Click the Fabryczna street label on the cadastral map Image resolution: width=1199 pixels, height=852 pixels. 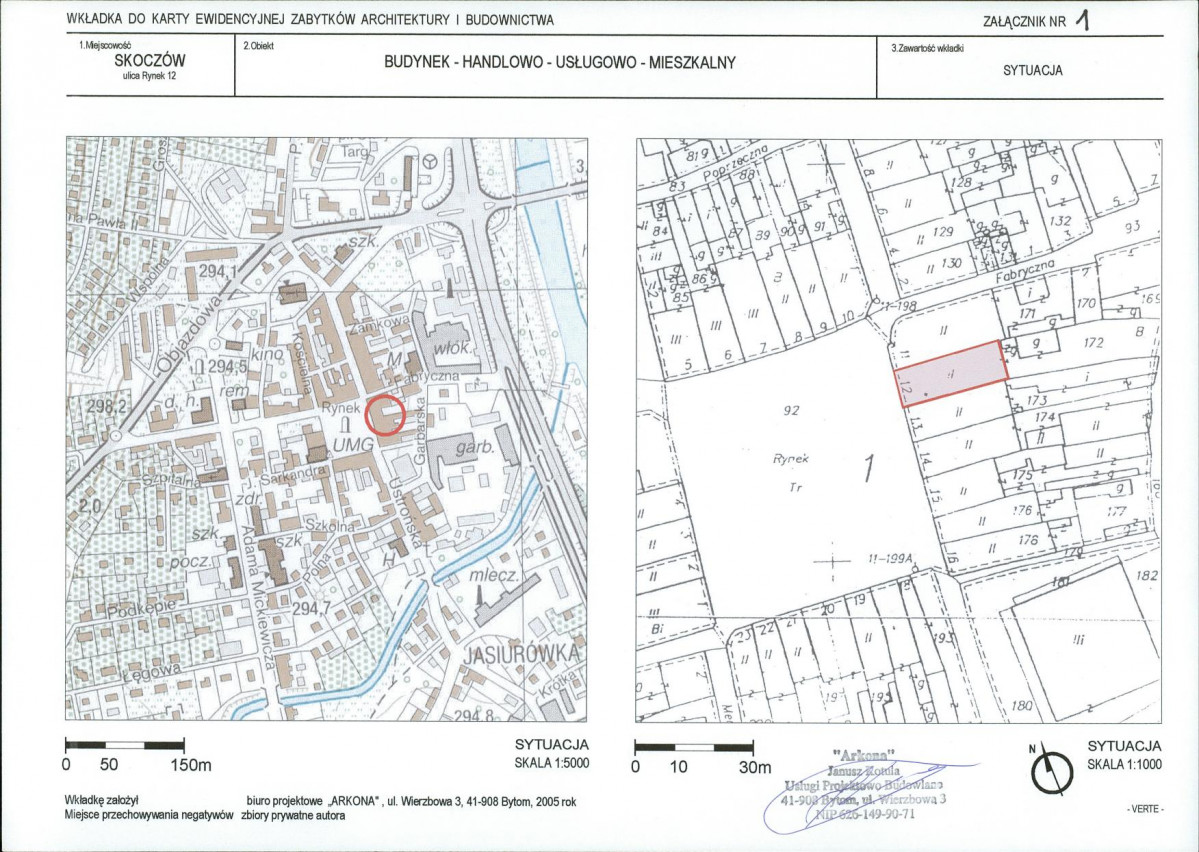[x=1027, y=273]
